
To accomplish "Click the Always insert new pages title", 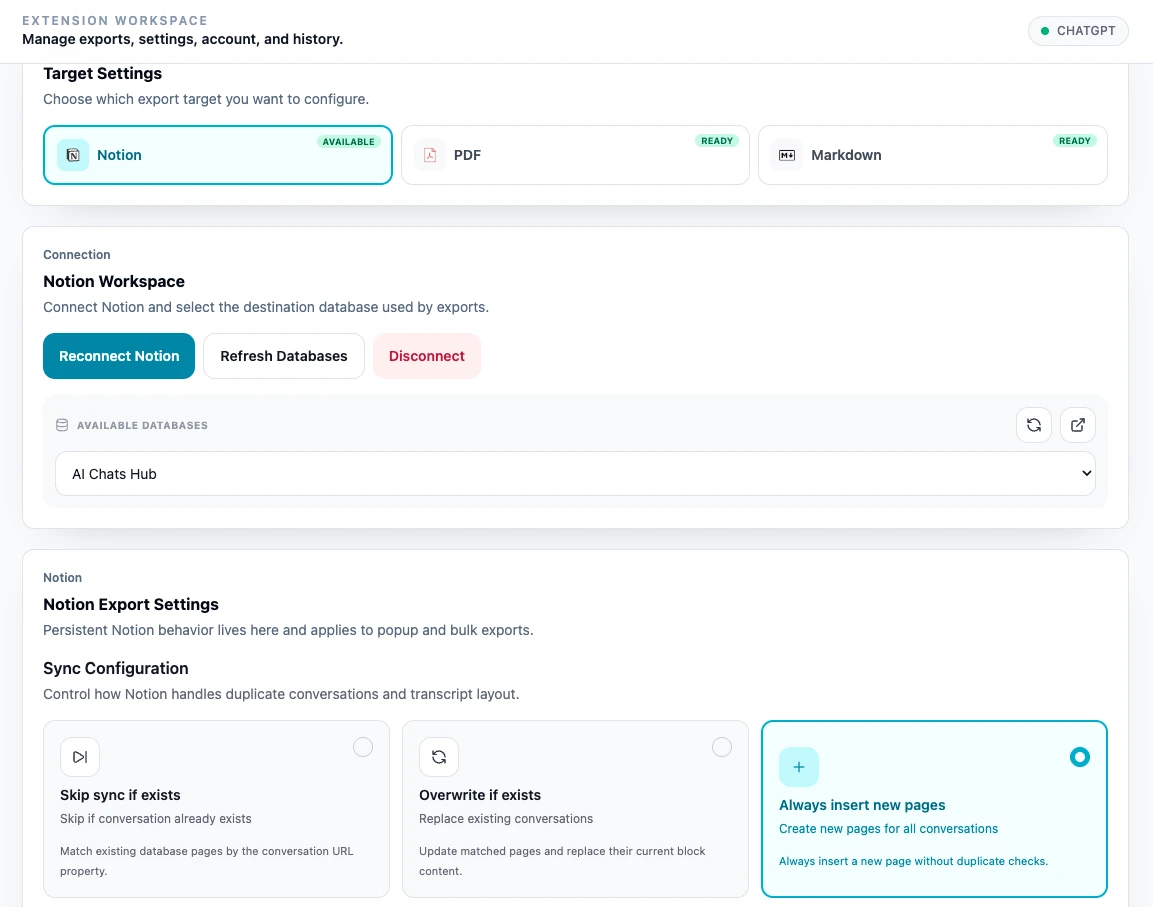I will click(x=863, y=805).
